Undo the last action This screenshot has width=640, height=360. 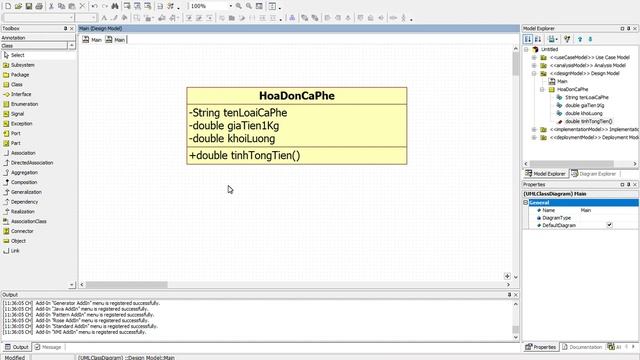tap(94, 6)
